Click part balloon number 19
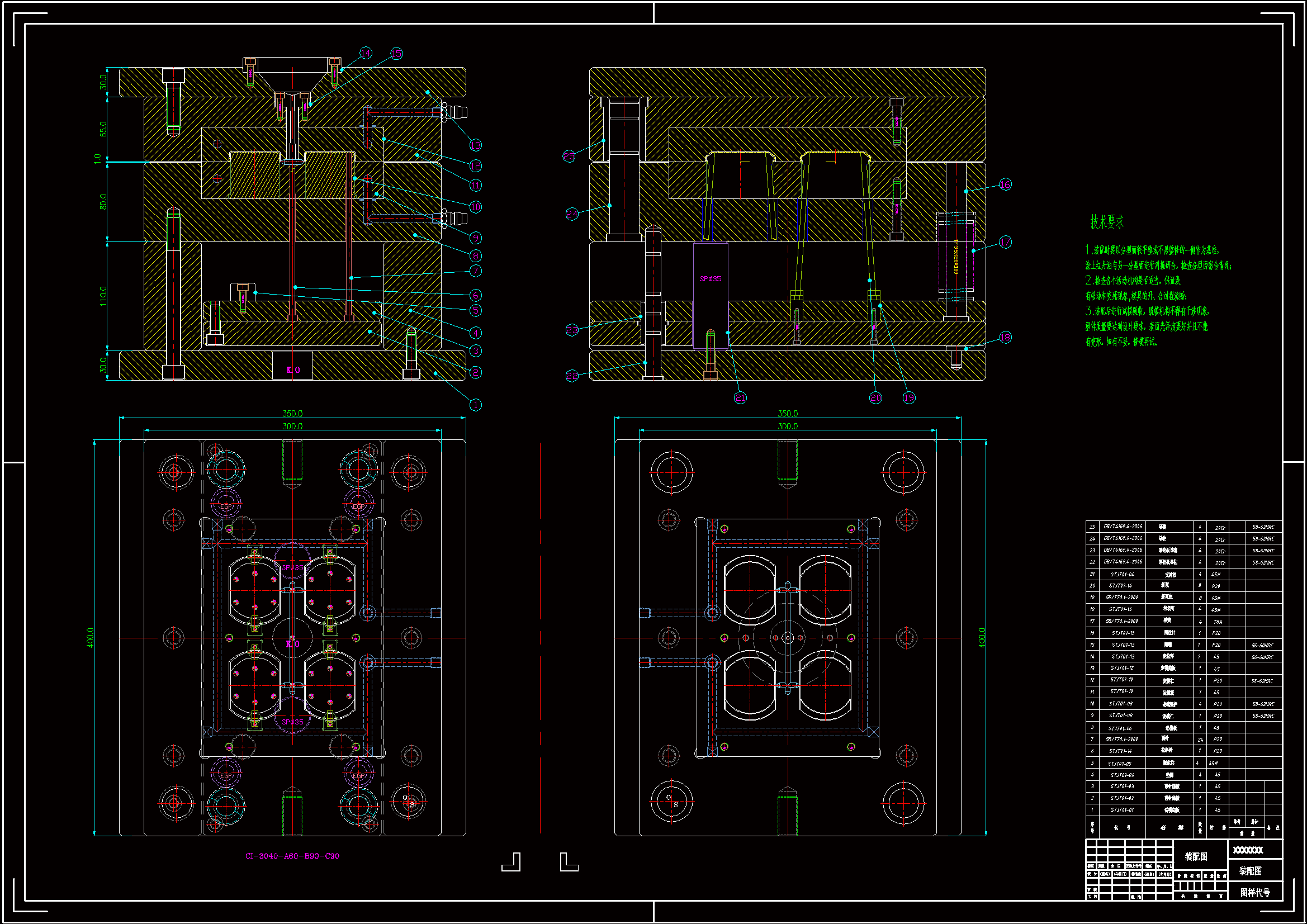The width and height of the screenshot is (1307, 924). pyautogui.click(x=909, y=398)
